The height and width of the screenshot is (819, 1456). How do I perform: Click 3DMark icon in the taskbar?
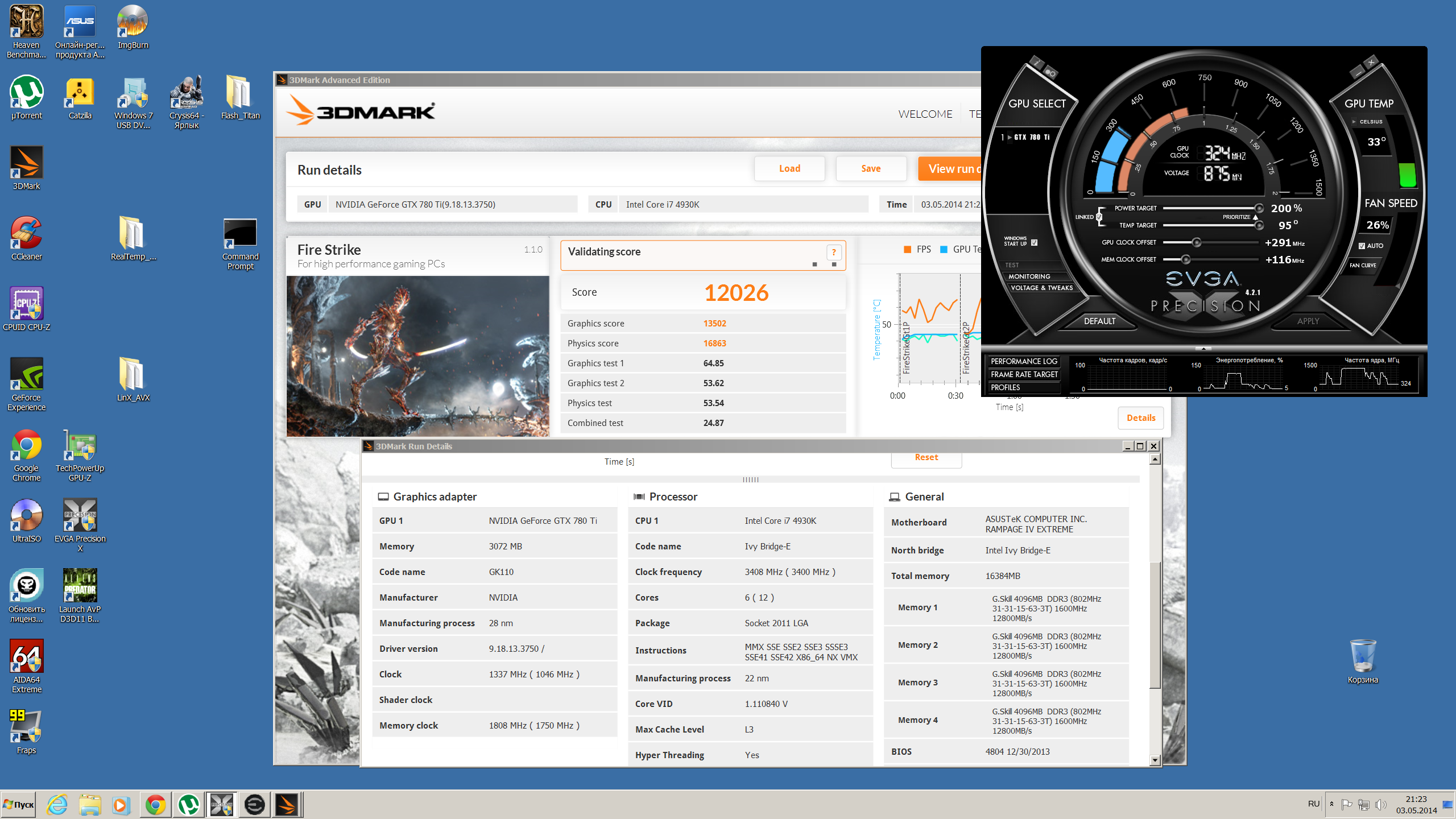pos(287,804)
